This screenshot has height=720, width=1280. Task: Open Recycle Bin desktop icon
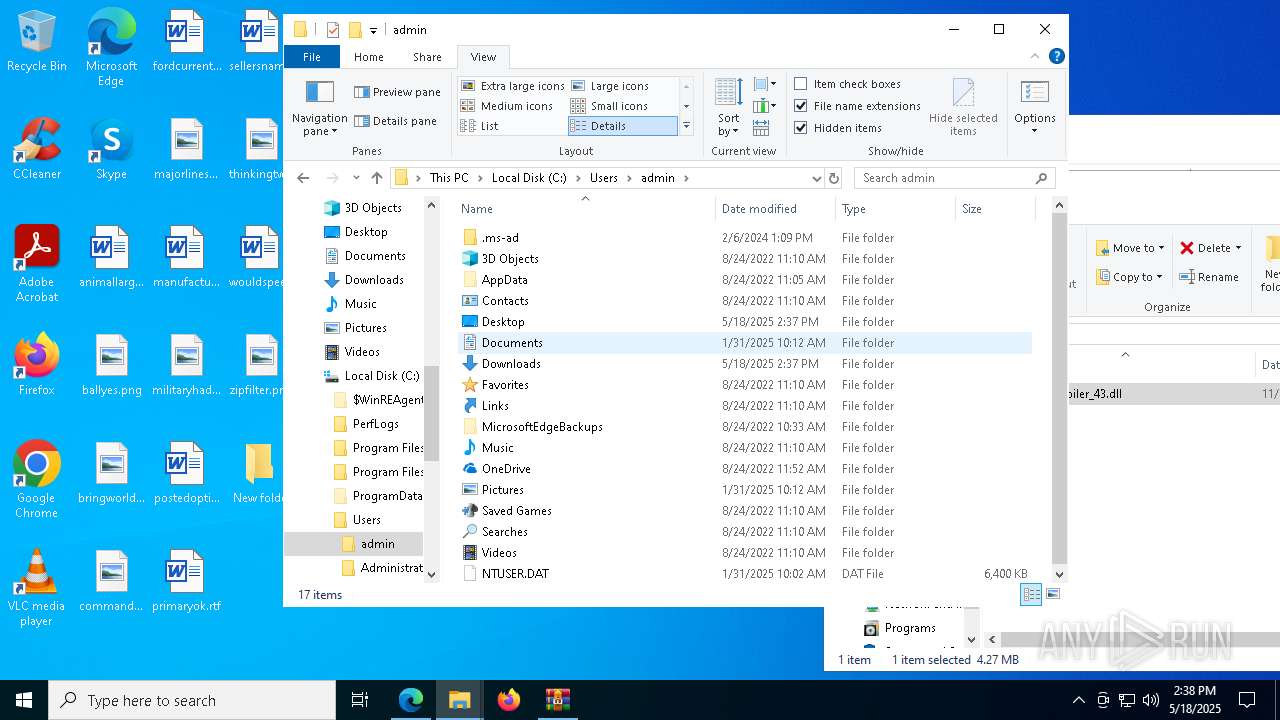37,42
